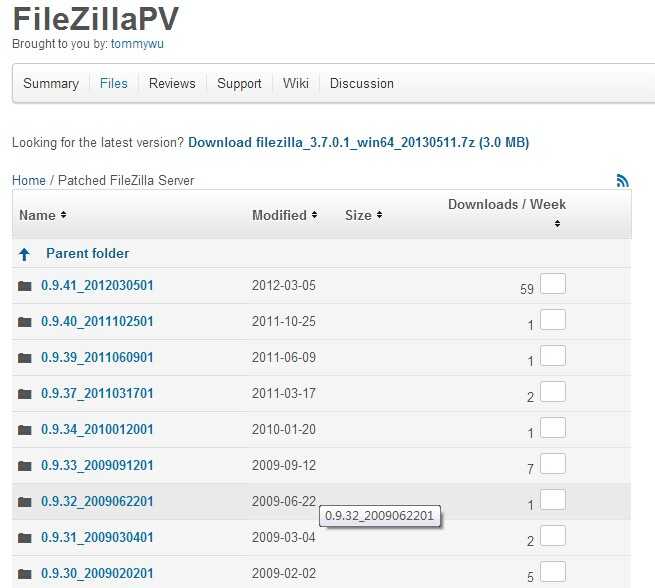Image resolution: width=655 pixels, height=588 pixels.
Task: Select the modified date 2011-03-17
Action: pyautogui.click(x=284, y=393)
